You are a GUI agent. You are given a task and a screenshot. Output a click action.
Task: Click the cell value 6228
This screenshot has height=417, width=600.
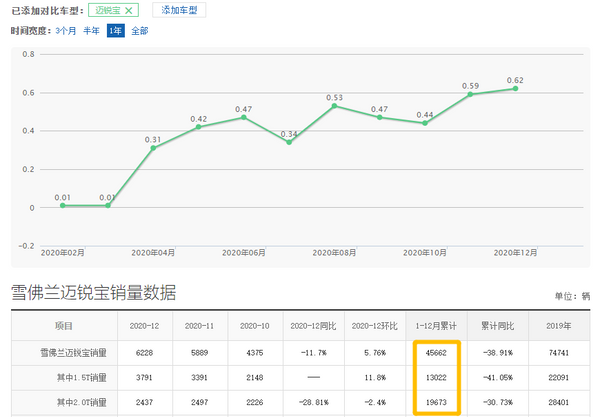144,353
